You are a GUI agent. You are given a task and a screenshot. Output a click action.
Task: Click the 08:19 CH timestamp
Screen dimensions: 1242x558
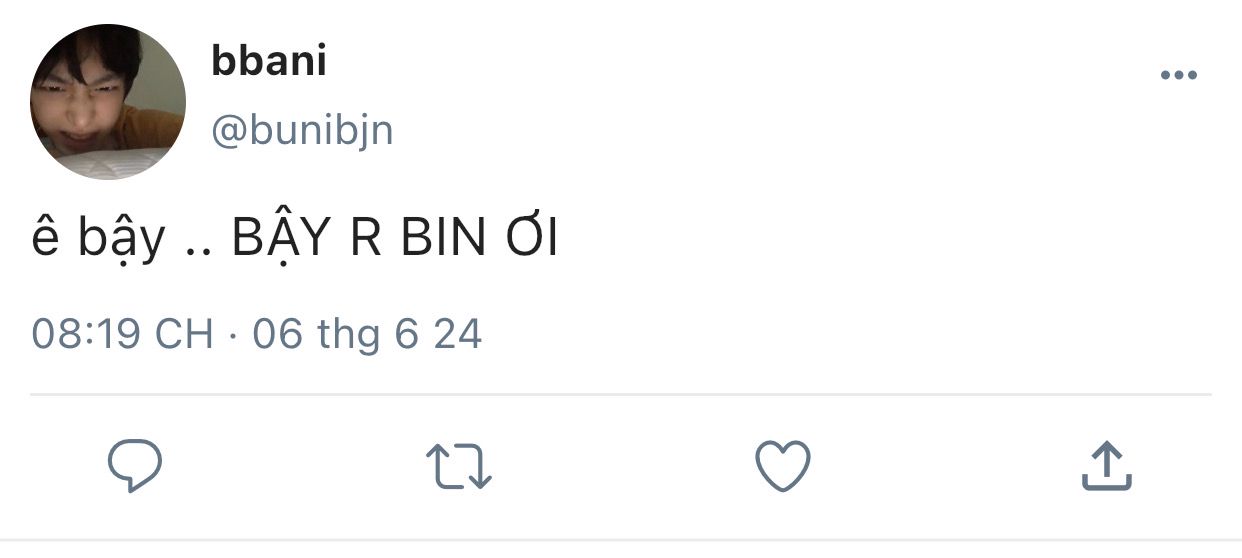click(122, 334)
